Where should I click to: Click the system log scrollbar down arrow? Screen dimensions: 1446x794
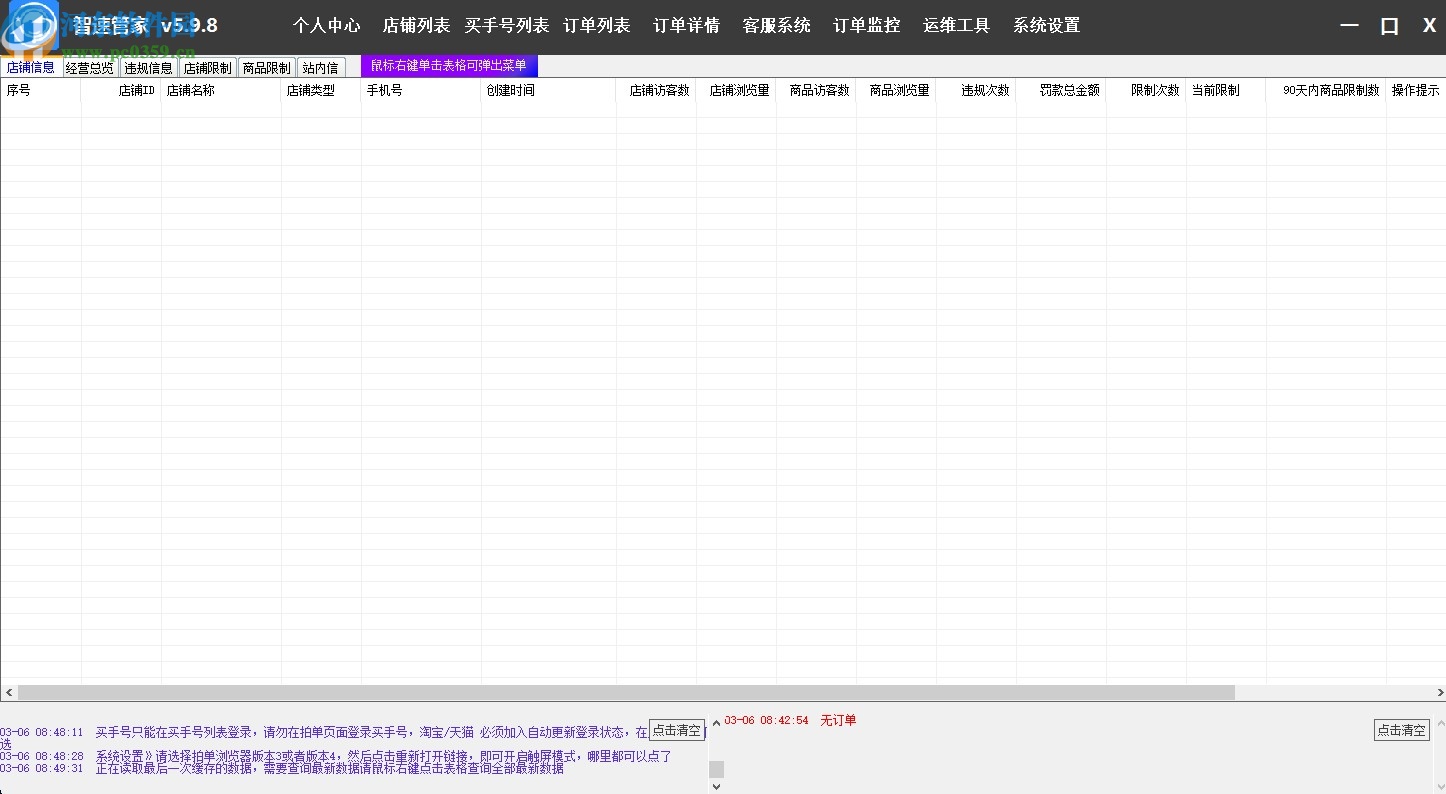(716, 786)
